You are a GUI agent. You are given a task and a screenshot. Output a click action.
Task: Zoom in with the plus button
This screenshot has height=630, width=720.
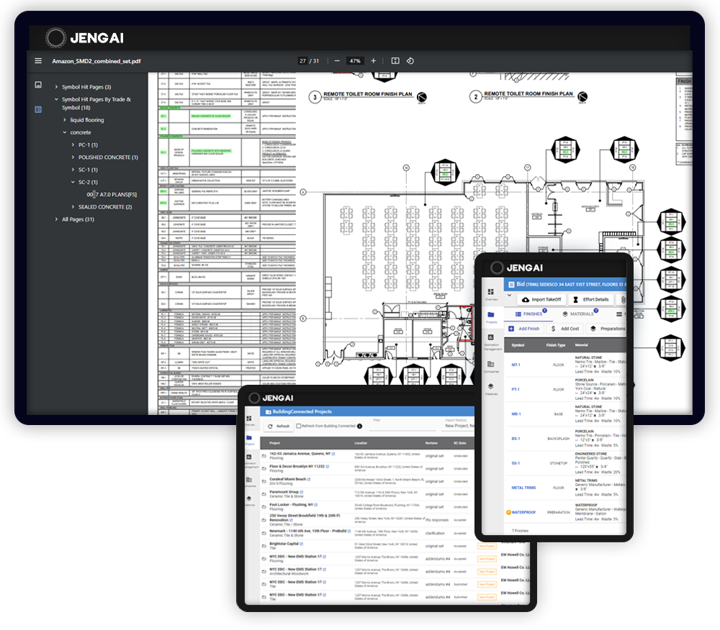(373, 61)
